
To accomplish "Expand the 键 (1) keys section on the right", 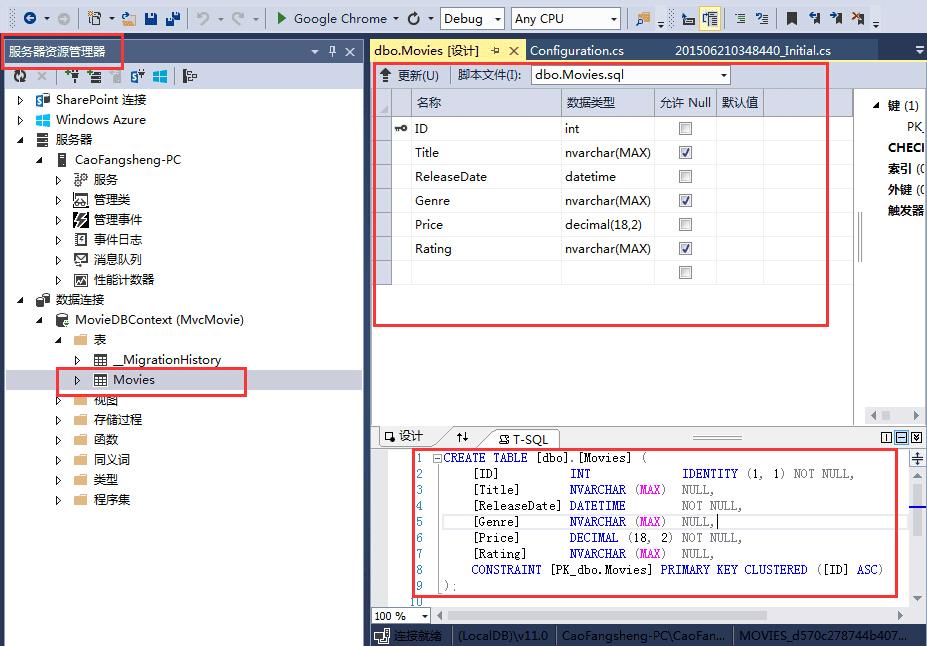I will tap(874, 103).
